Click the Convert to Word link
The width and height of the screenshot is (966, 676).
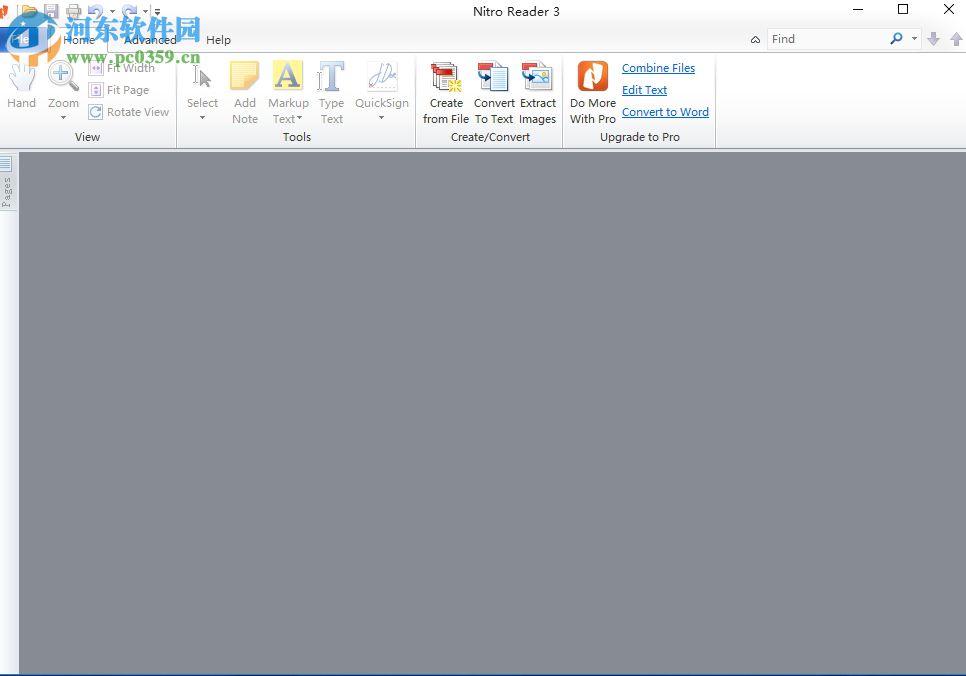665,111
